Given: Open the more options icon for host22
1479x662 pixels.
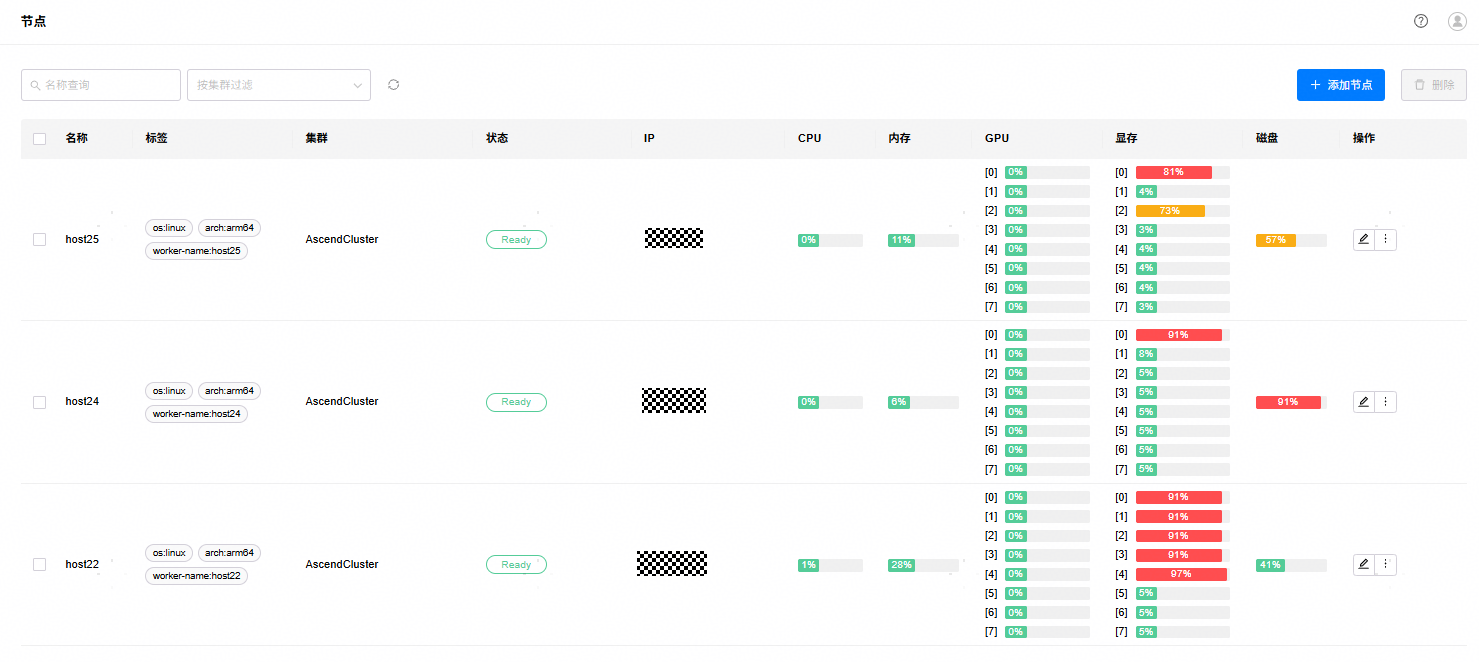Looking at the screenshot, I should point(1385,564).
